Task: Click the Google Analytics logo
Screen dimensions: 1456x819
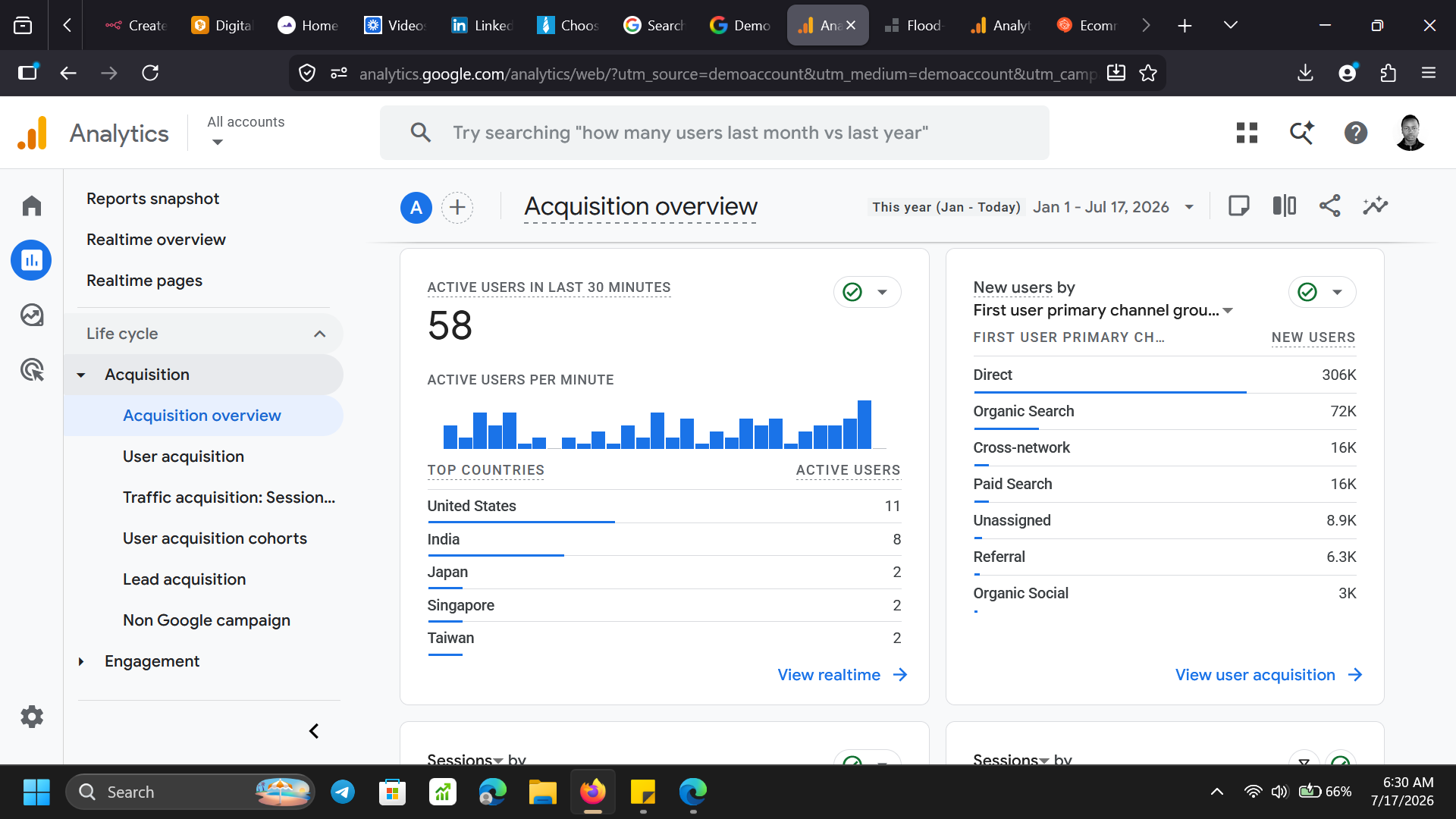Action: (x=33, y=133)
